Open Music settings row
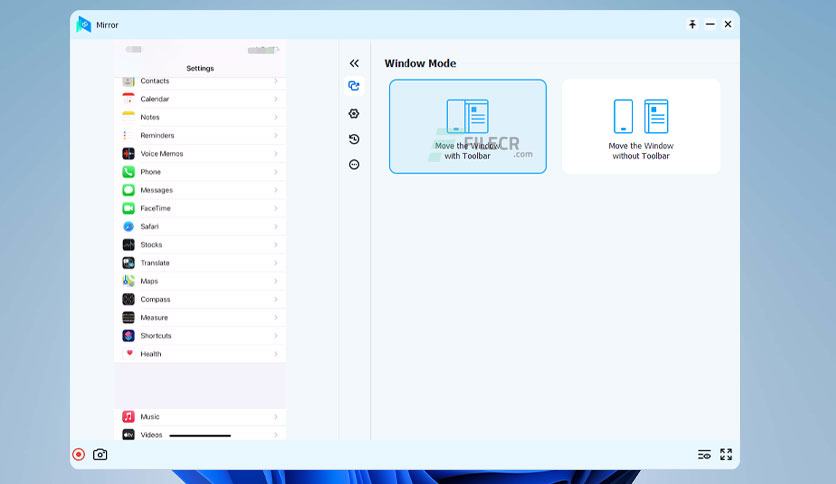The height and width of the screenshot is (484, 836). [x=200, y=417]
